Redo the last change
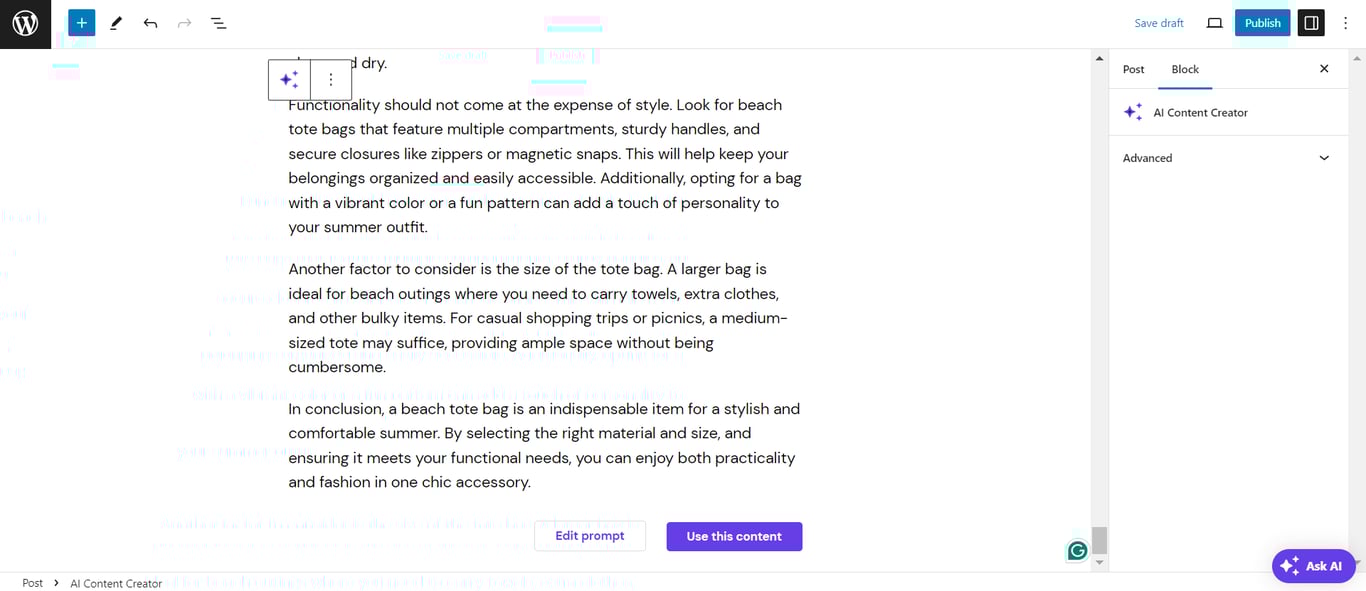This screenshot has height=591, width=1366. pyautogui.click(x=184, y=22)
